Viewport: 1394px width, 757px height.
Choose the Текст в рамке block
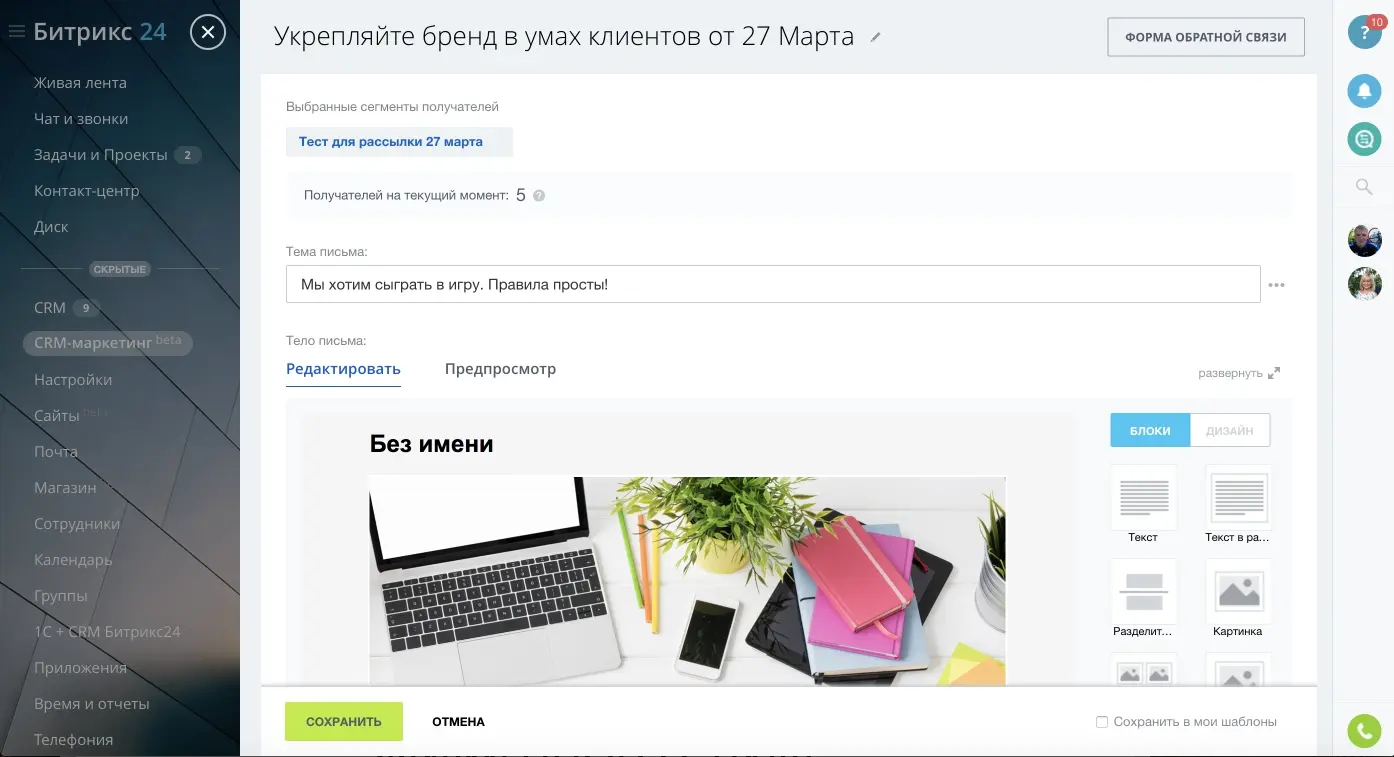pyautogui.click(x=1238, y=496)
